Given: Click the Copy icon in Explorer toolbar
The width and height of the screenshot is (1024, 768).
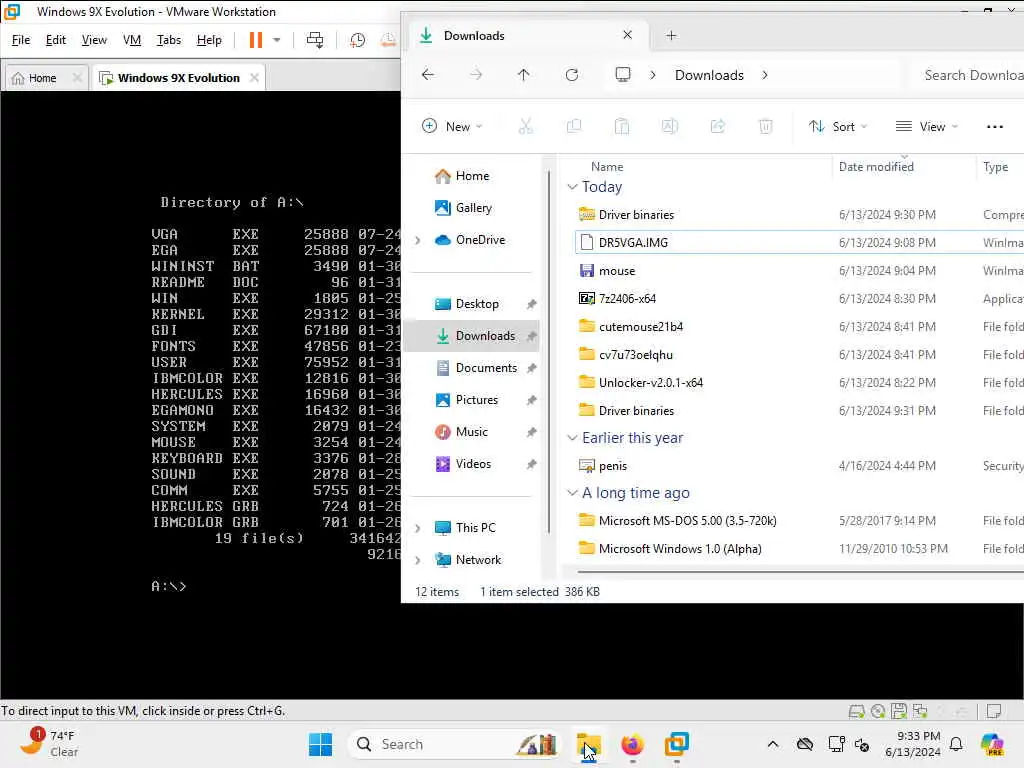Looking at the screenshot, I should 574,126.
